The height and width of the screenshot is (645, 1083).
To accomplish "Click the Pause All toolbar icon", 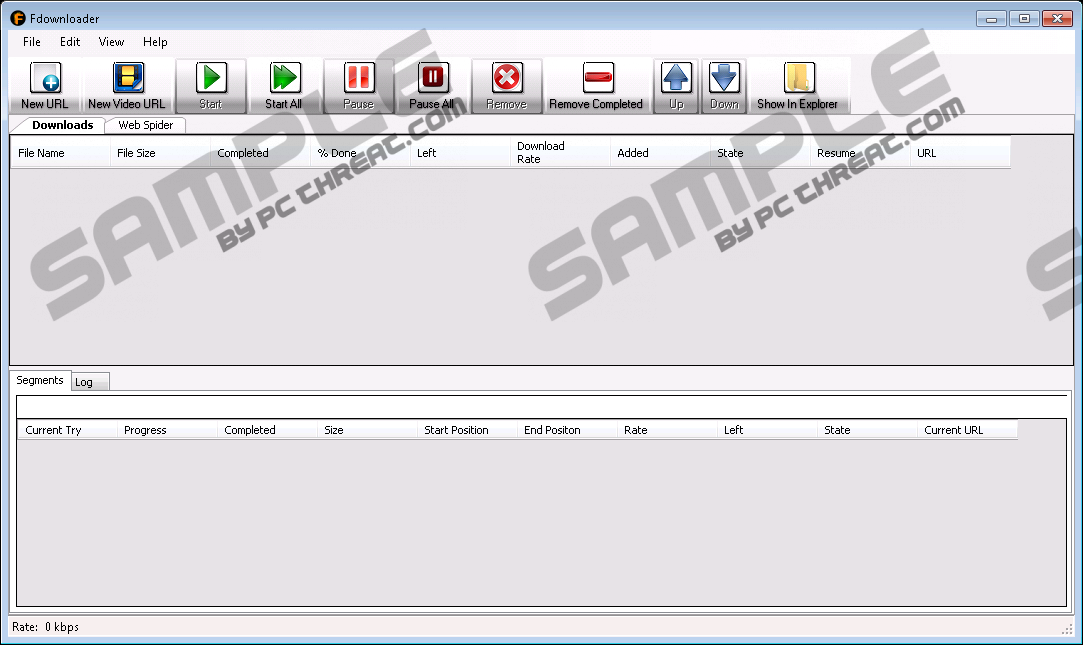I will [432, 86].
